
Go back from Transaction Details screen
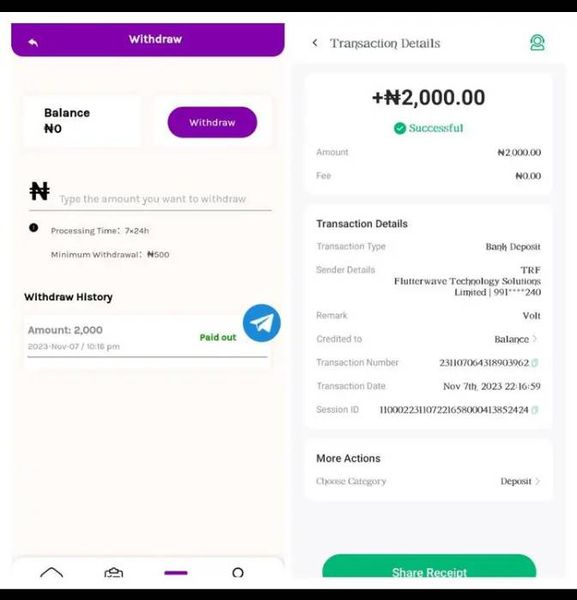click(x=315, y=42)
